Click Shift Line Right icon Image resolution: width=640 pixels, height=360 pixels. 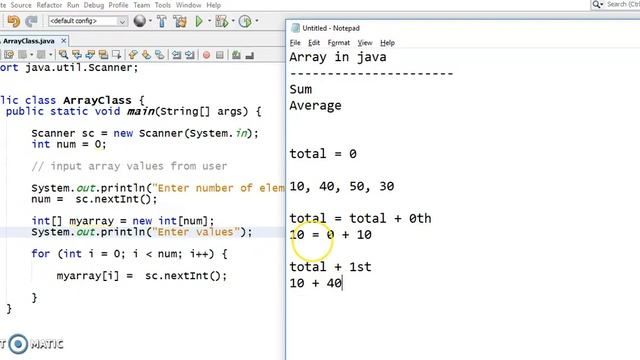point(190,55)
